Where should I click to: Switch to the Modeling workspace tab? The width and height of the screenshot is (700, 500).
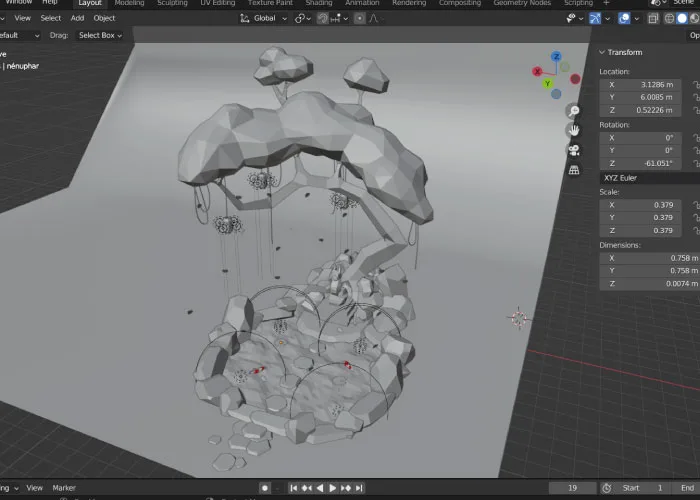[x=129, y=3]
